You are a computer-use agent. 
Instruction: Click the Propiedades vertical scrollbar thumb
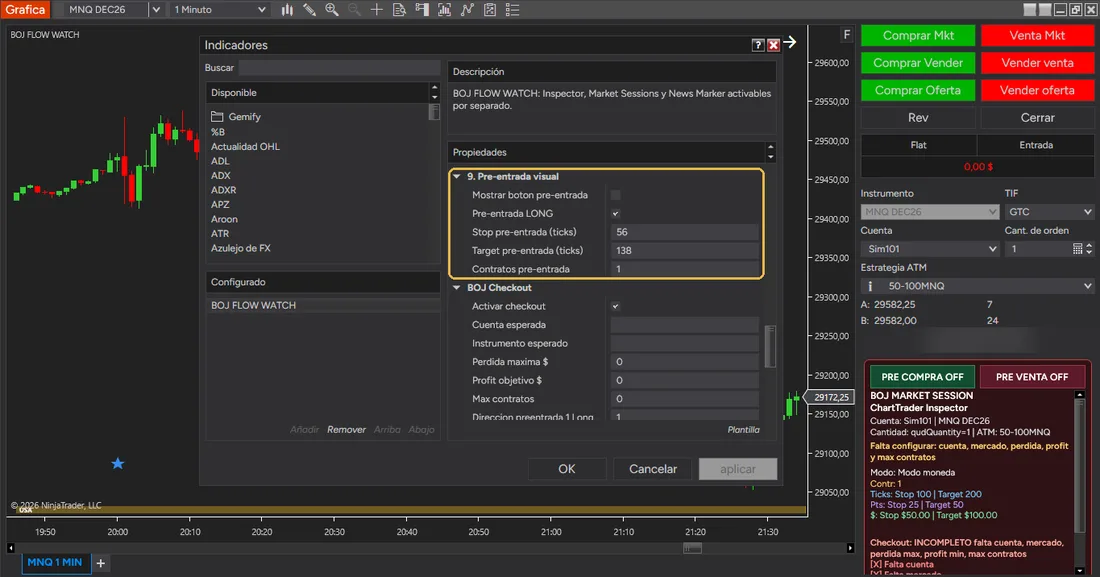[770, 346]
